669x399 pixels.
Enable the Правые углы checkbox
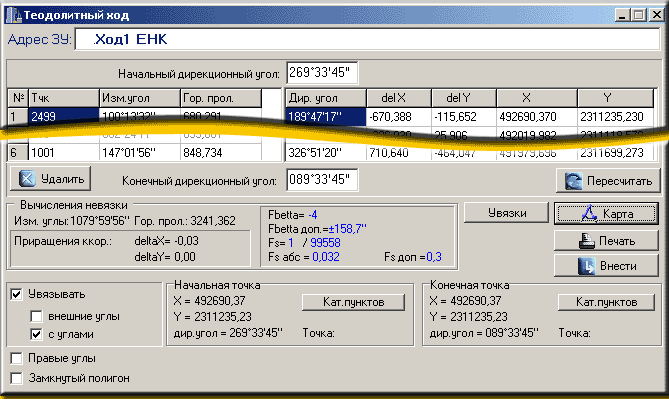coord(16,358)
